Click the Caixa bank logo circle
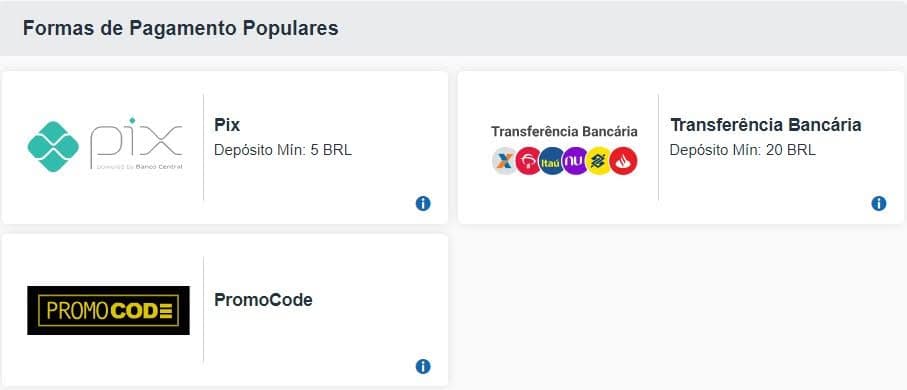This screenshot has width=907, height=390. (504, 161)
